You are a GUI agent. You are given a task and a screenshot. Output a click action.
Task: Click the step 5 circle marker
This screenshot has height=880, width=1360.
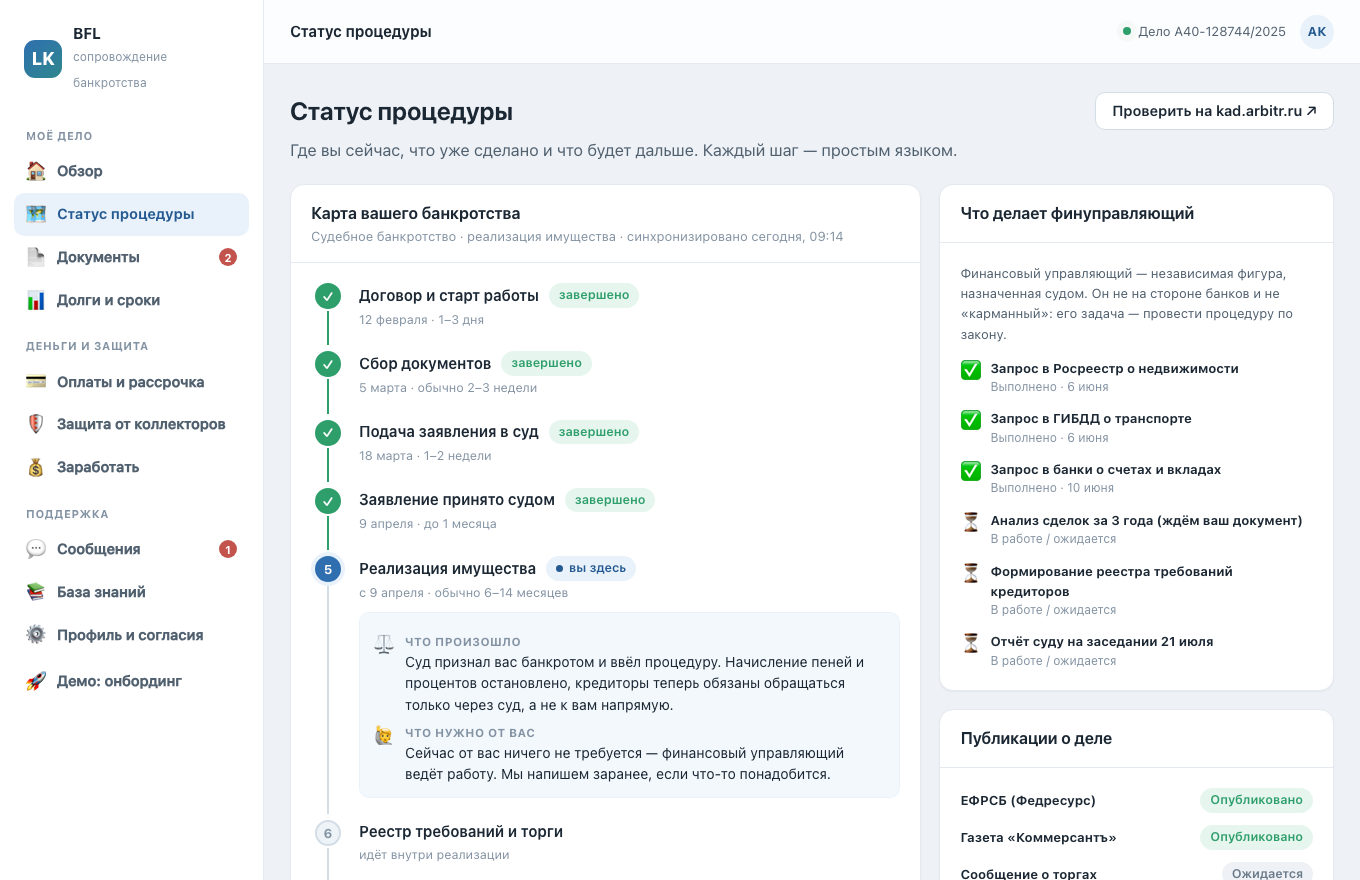click(x=328, y=570)
